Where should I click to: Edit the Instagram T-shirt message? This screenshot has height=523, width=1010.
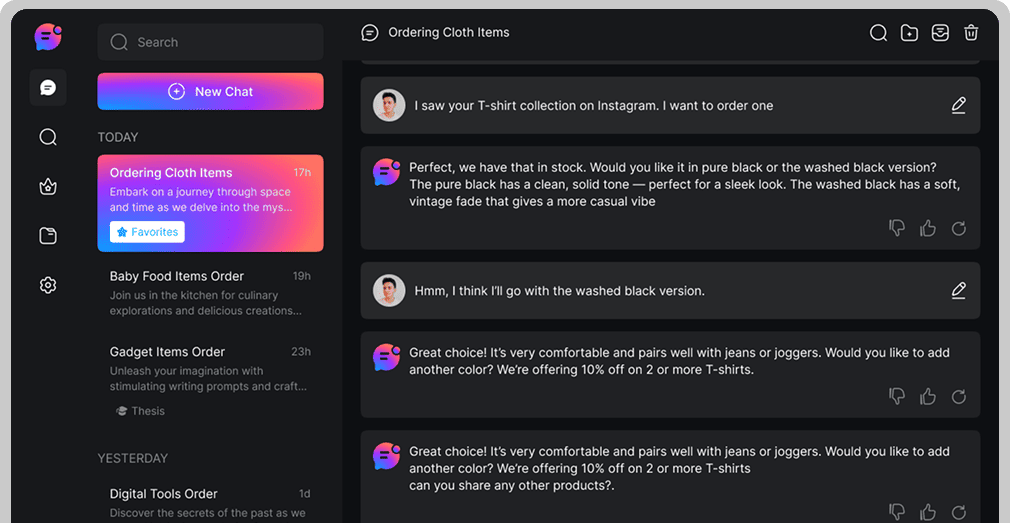click(958, 105)
